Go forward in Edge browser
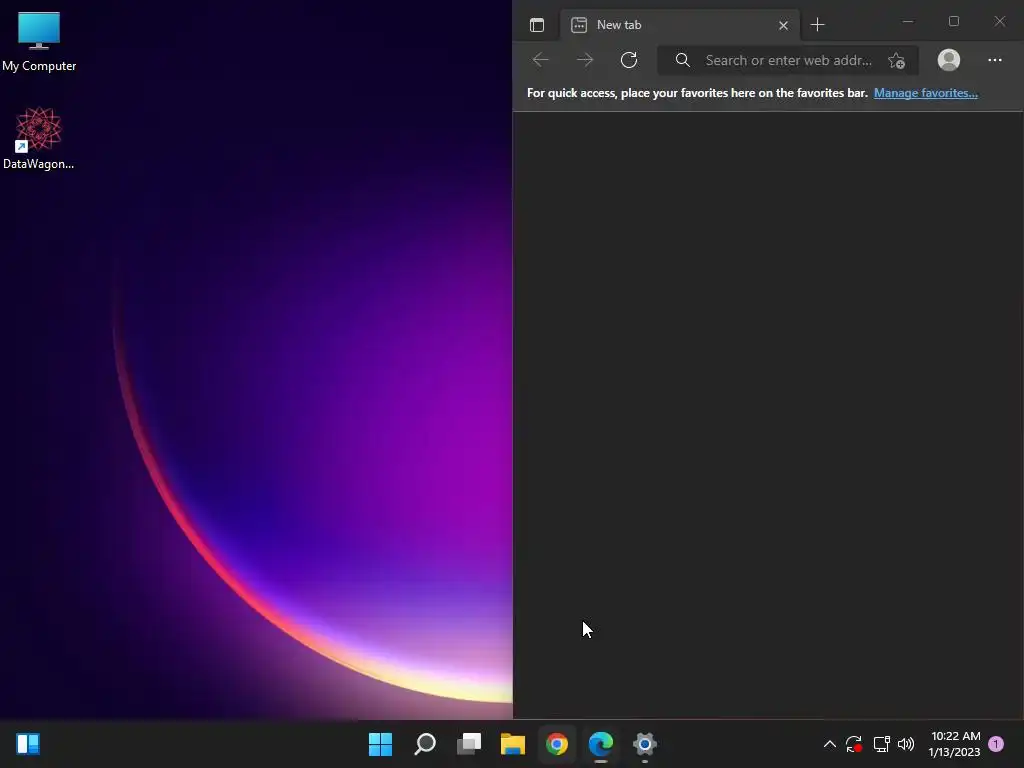 [x=585, y=60]
